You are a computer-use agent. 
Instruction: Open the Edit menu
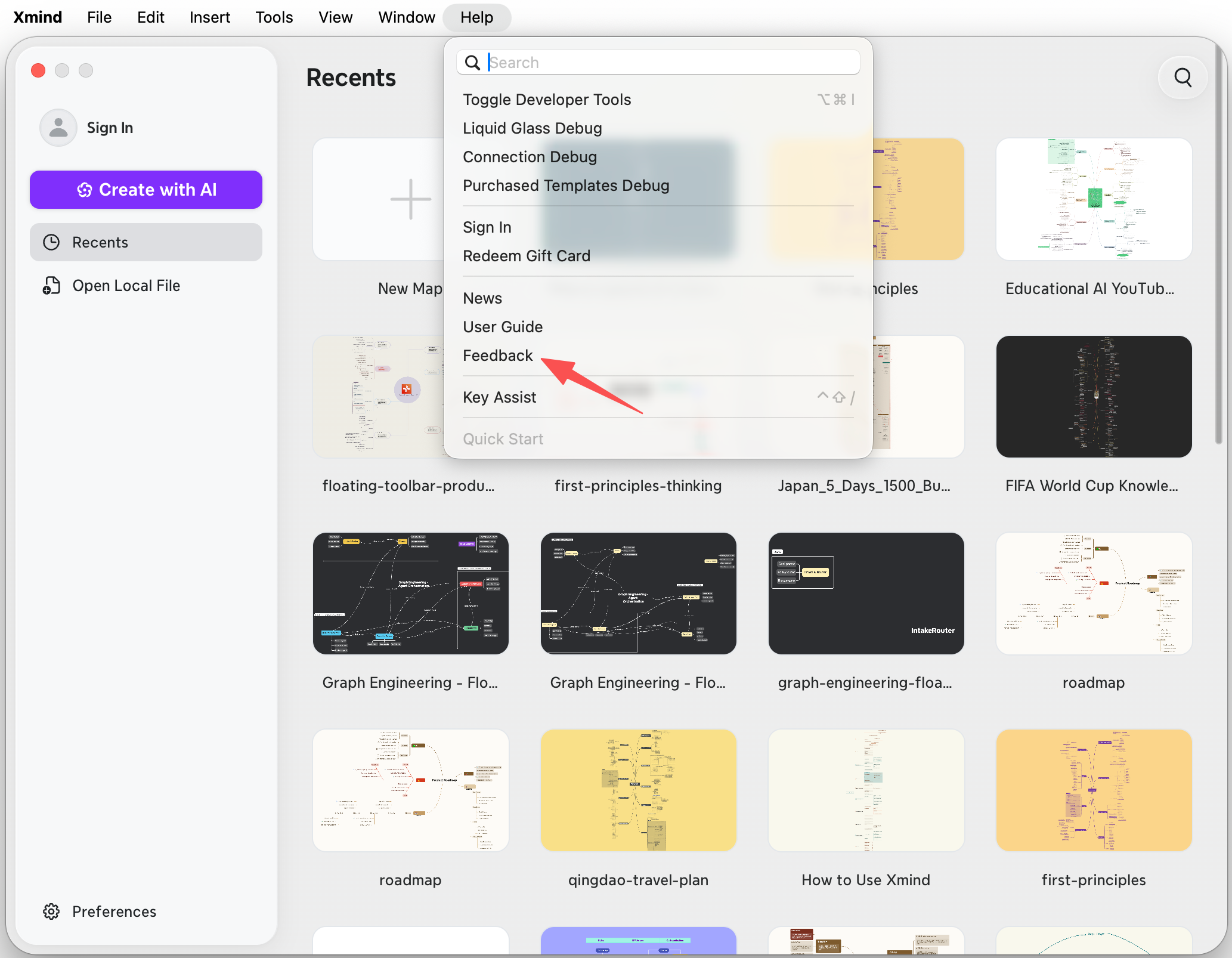(x=151, y=17)
